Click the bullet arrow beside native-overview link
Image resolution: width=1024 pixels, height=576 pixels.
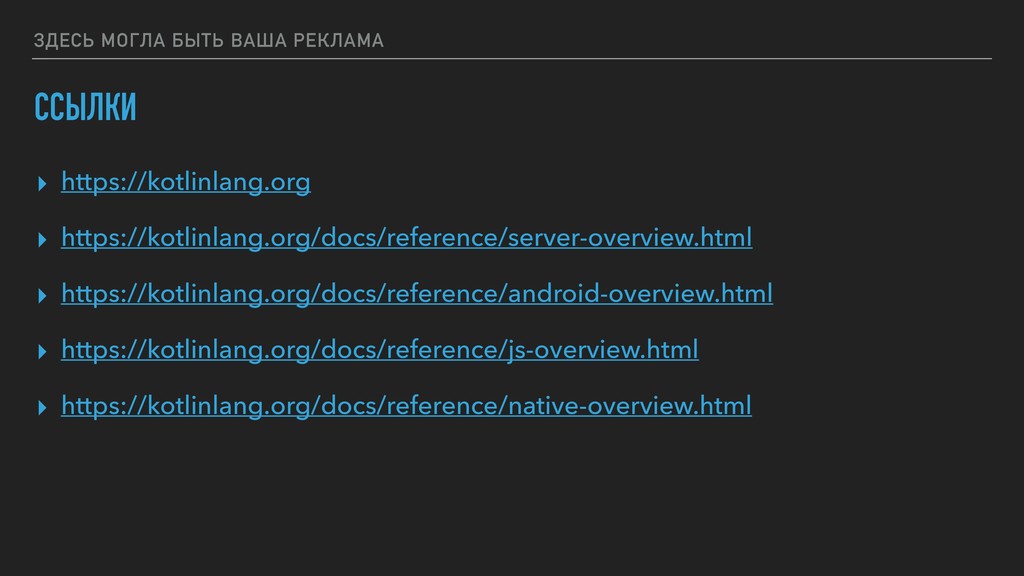(x=40, y=408)
